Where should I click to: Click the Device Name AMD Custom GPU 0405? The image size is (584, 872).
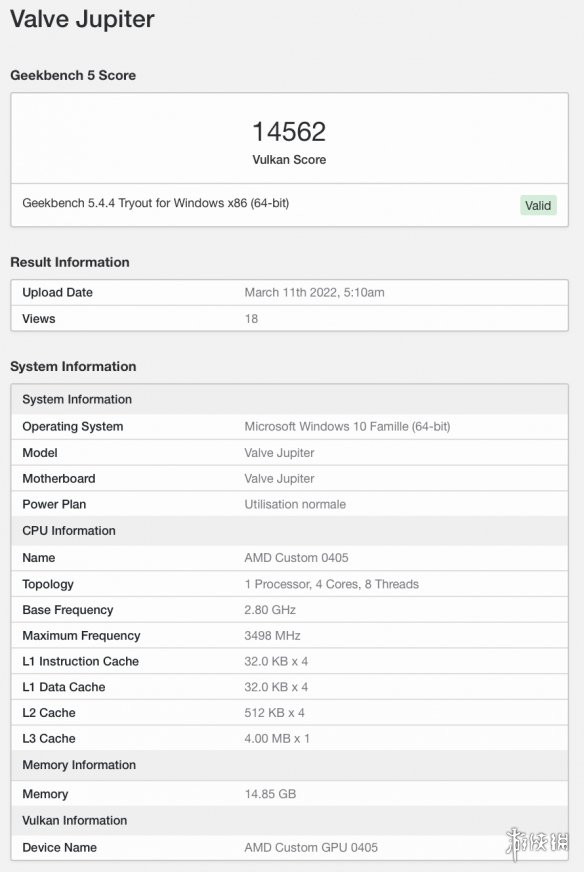tap(311, 848)
